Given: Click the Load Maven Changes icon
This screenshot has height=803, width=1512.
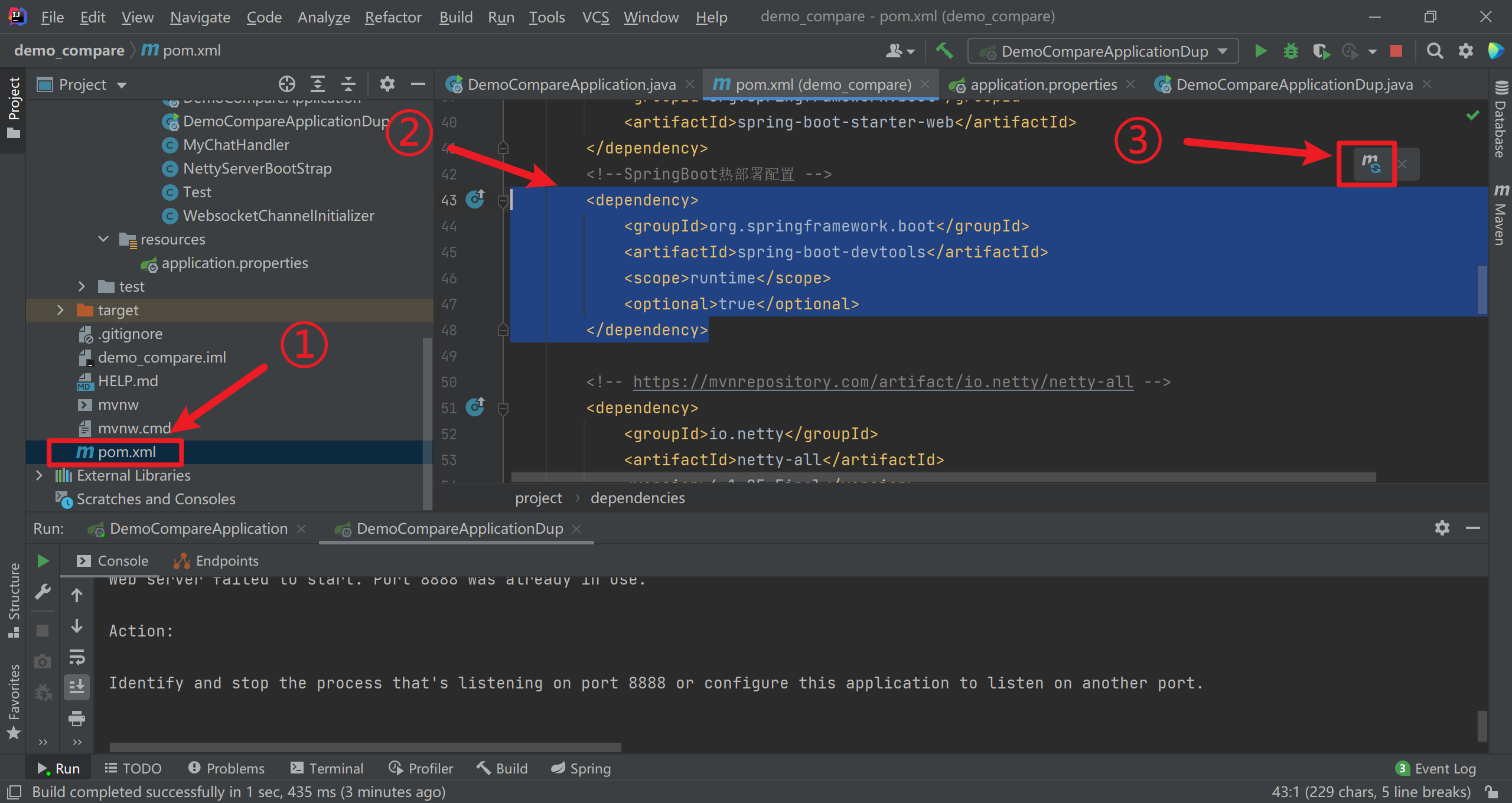Looking at the screenshot, I should tap(1370, 164).
